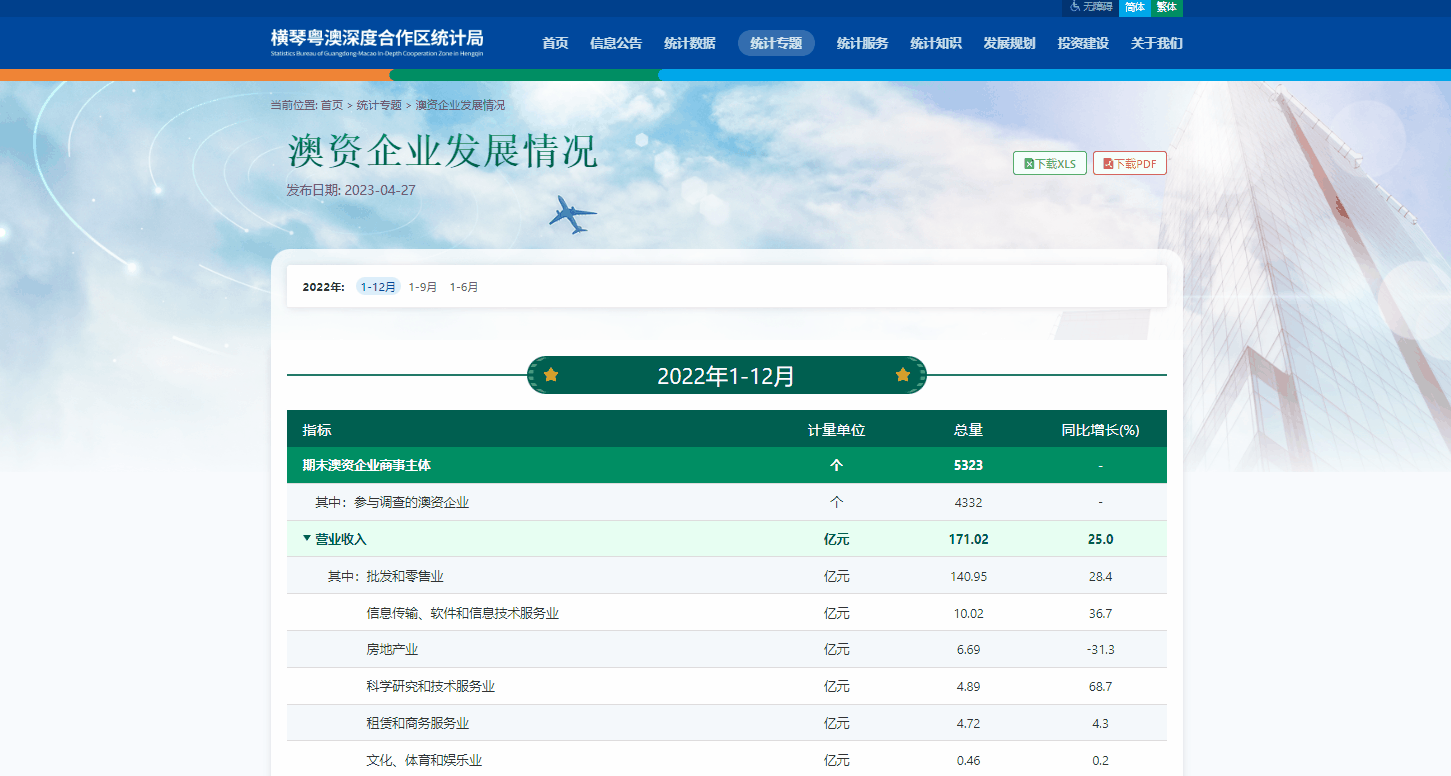The width and height of the screenshot is (1451, 776).
Task: Click the left gold star beside 2022年1-12月
Action: click(551, 375)
